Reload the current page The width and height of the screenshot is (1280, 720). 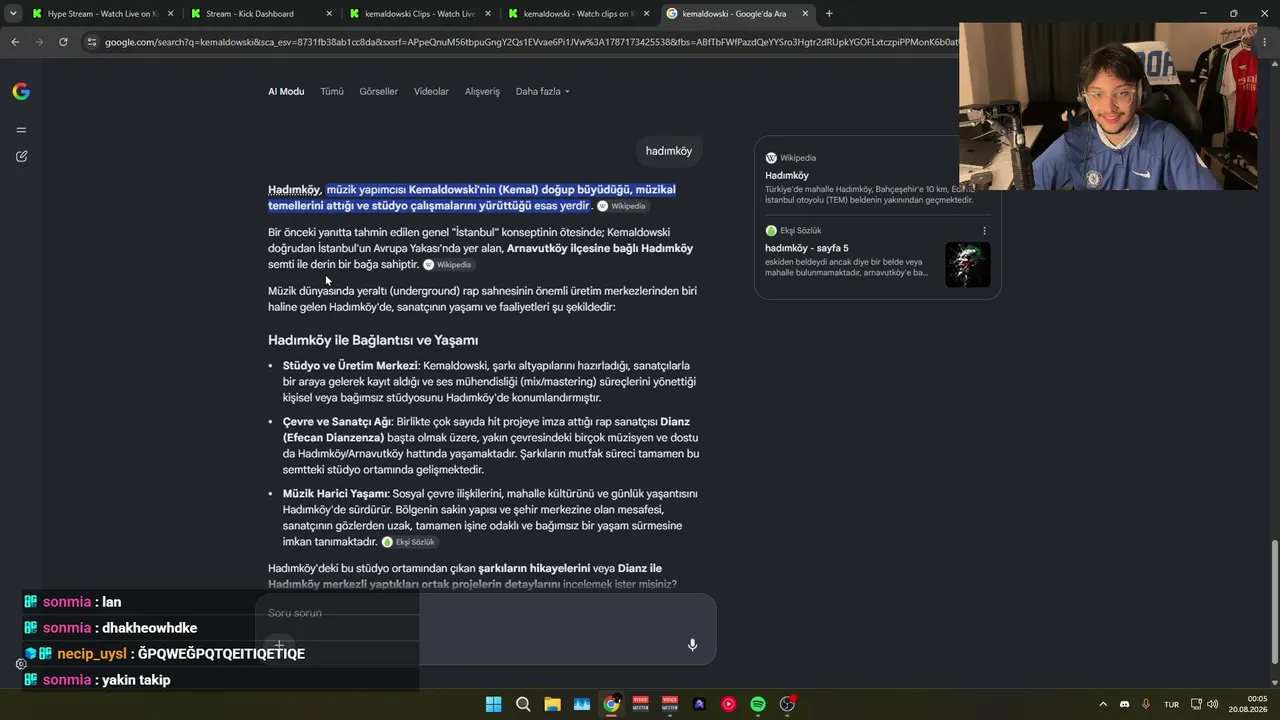point(63,42)
